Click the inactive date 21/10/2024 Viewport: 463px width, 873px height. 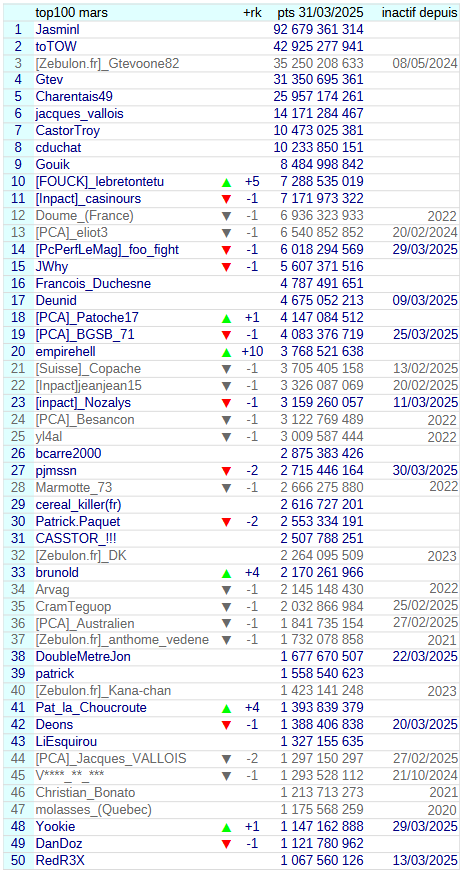(x=425, y=777)
